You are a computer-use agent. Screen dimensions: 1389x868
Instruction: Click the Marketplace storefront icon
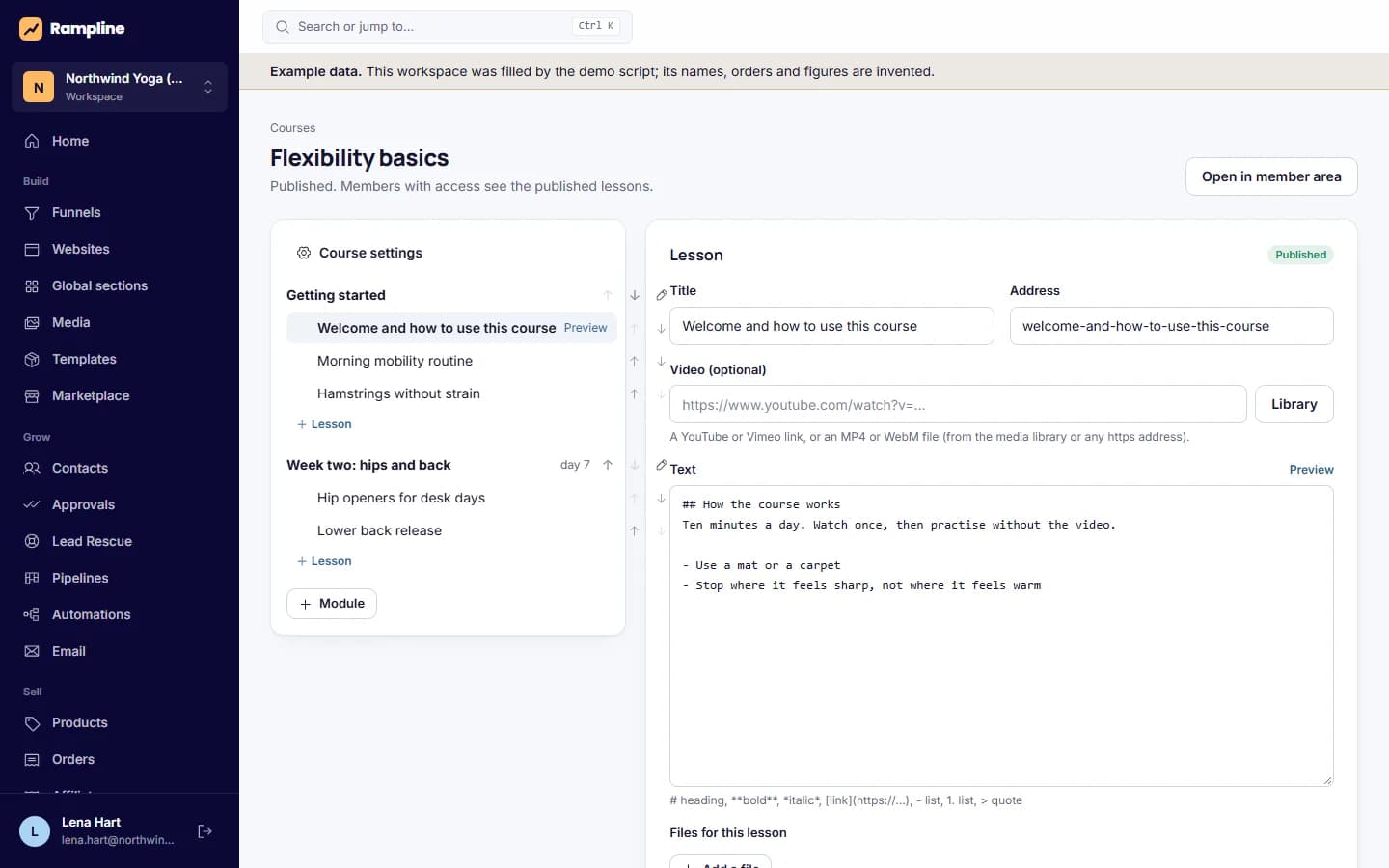(x=32, y=395)
